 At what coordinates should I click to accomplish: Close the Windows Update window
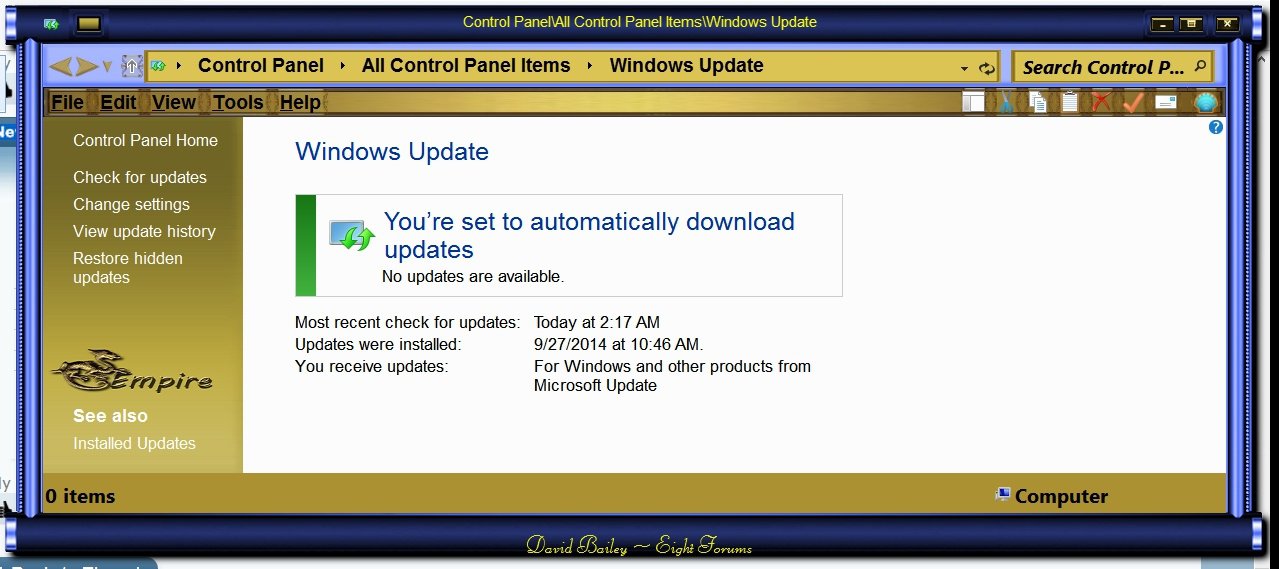(x=1227, y=24)
